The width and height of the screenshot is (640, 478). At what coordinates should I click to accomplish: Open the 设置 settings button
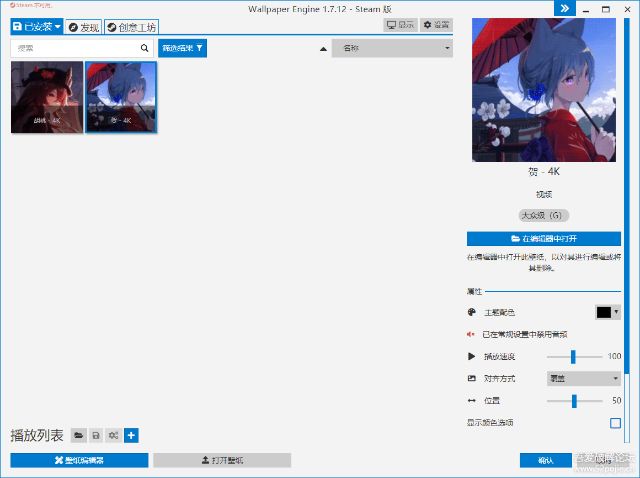coord(436,25)
